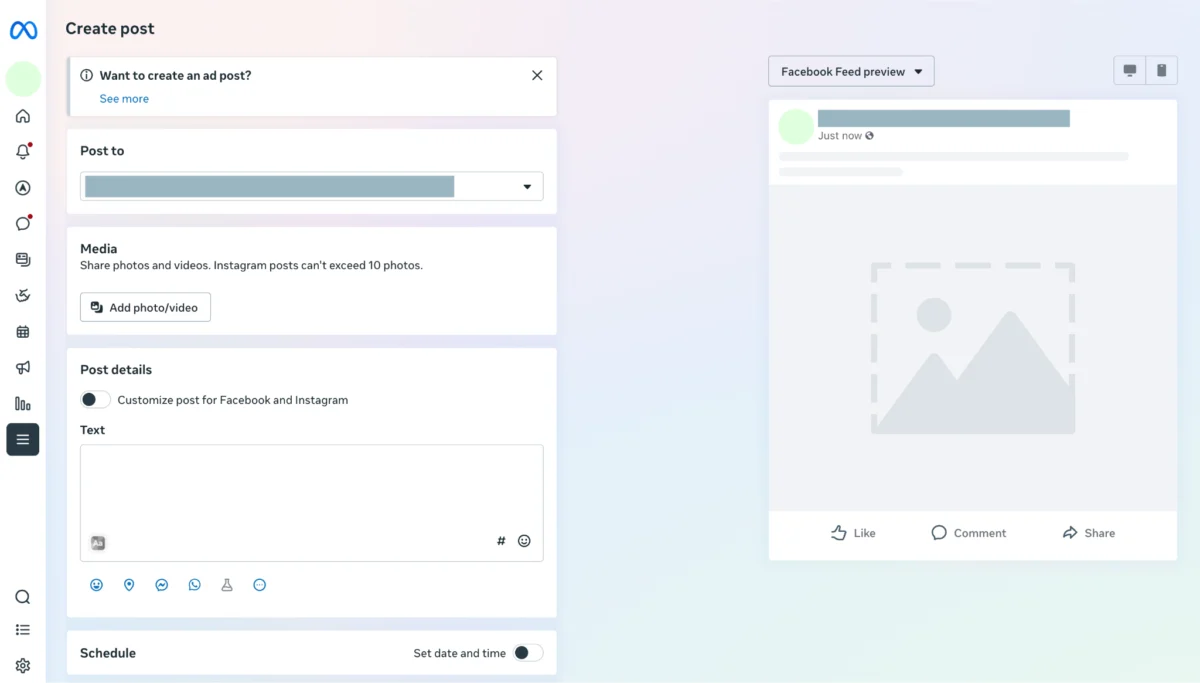Click Add photo/video button
This screenshot has width=1200, height=683.
pos(145,307)
